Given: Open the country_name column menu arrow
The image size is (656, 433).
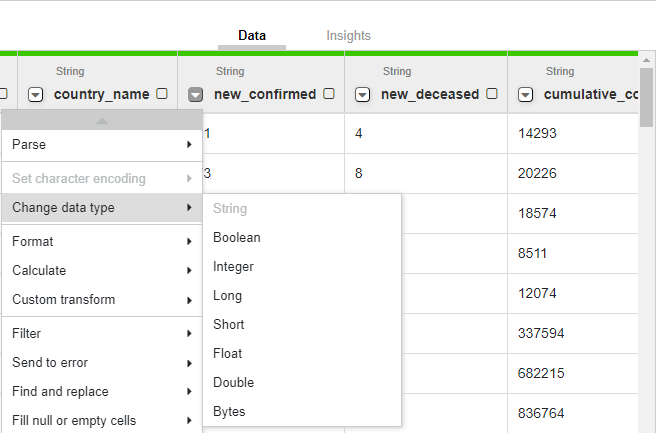Looking at the screenshot, I should click(36, 95).
